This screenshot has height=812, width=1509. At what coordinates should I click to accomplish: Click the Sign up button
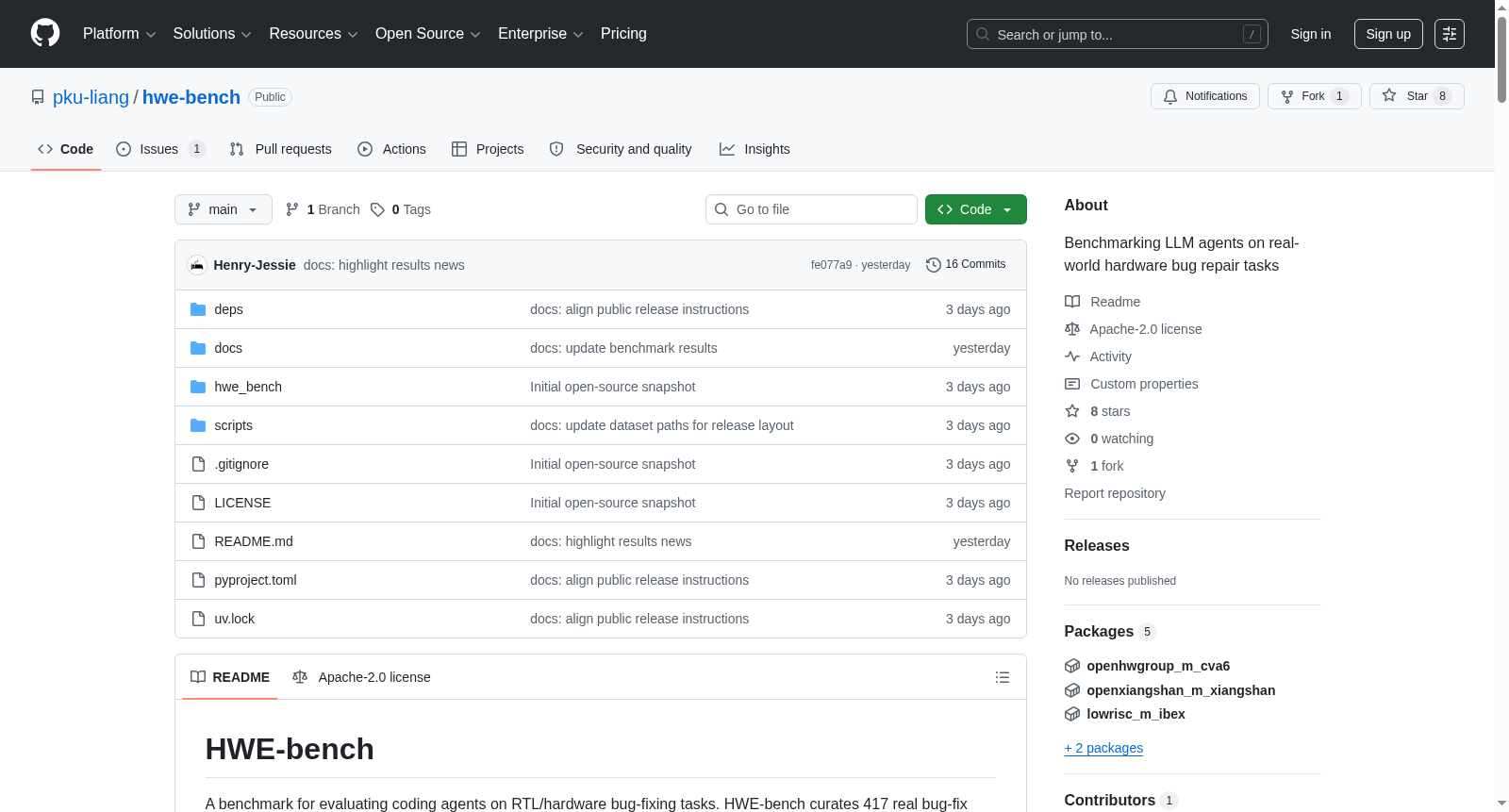1388,34
